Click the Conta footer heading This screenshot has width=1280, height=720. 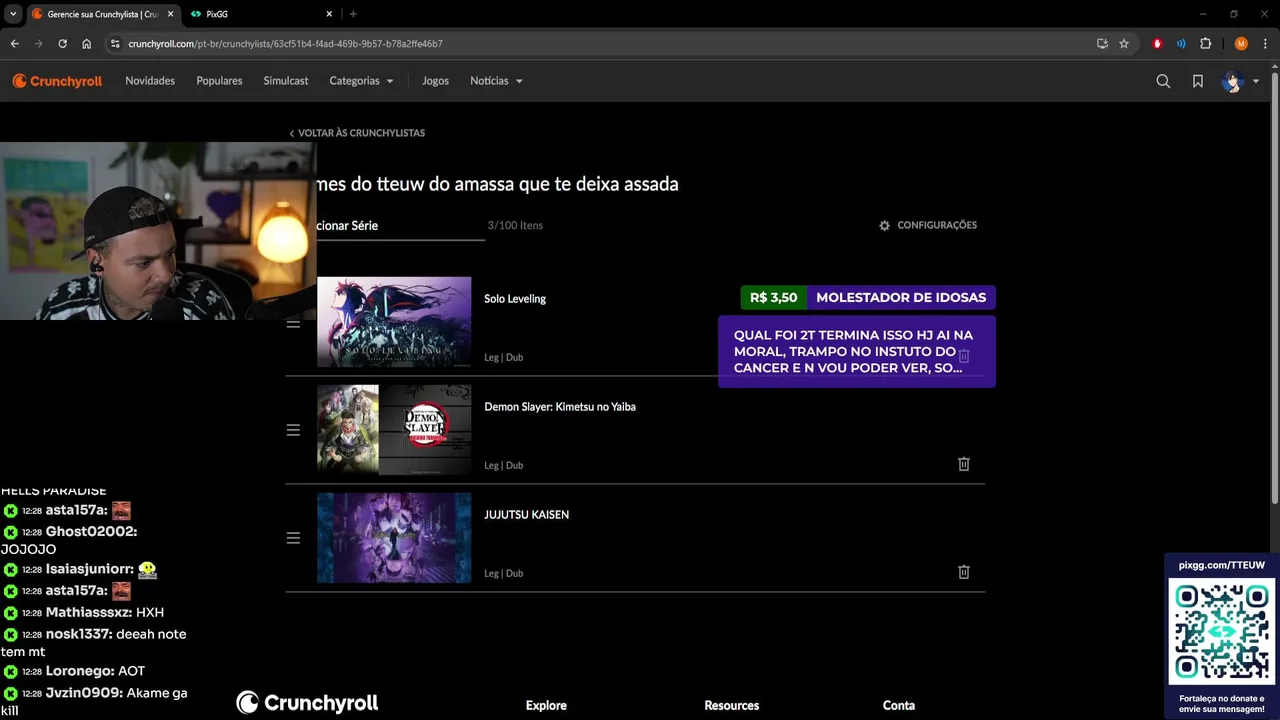pyautogui.click(x=899, y=706)
